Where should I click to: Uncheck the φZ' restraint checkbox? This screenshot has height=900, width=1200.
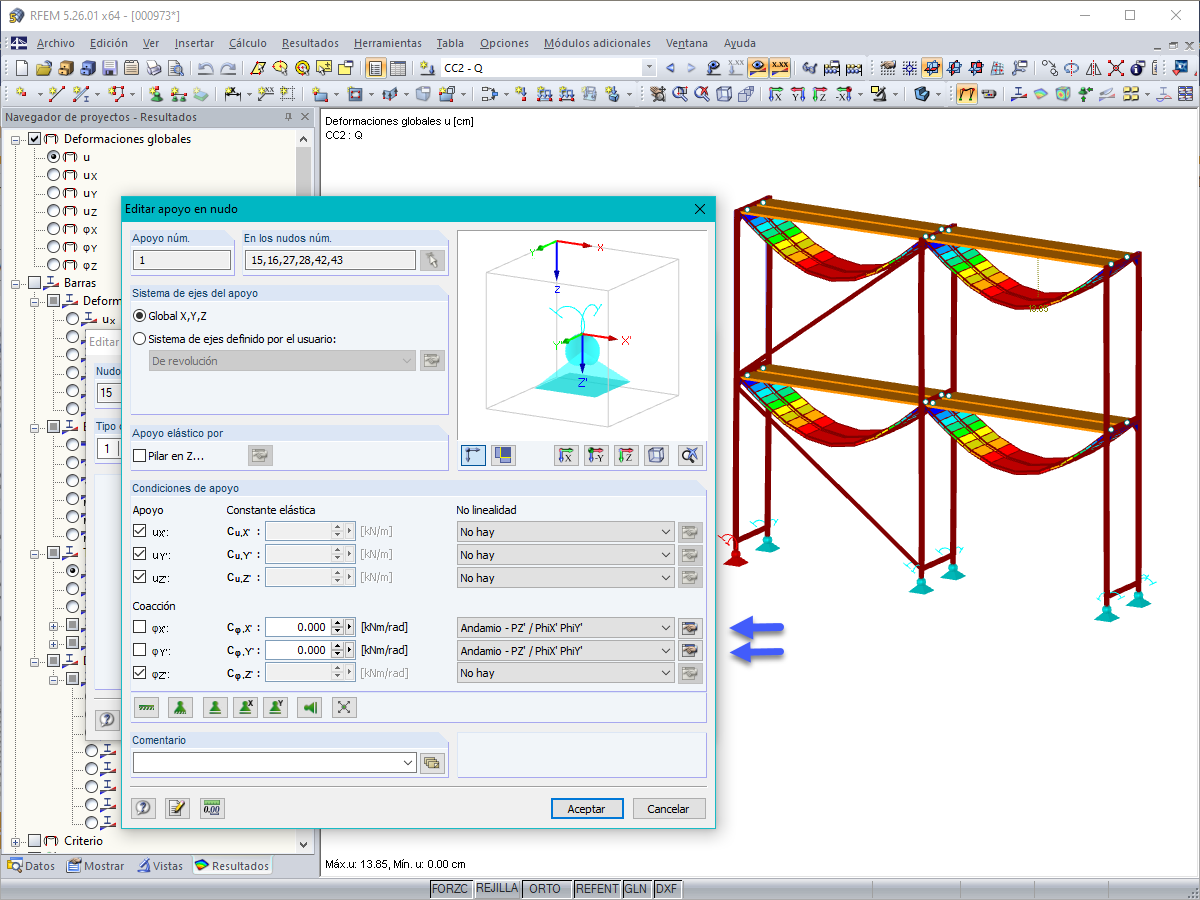point(140,673)
